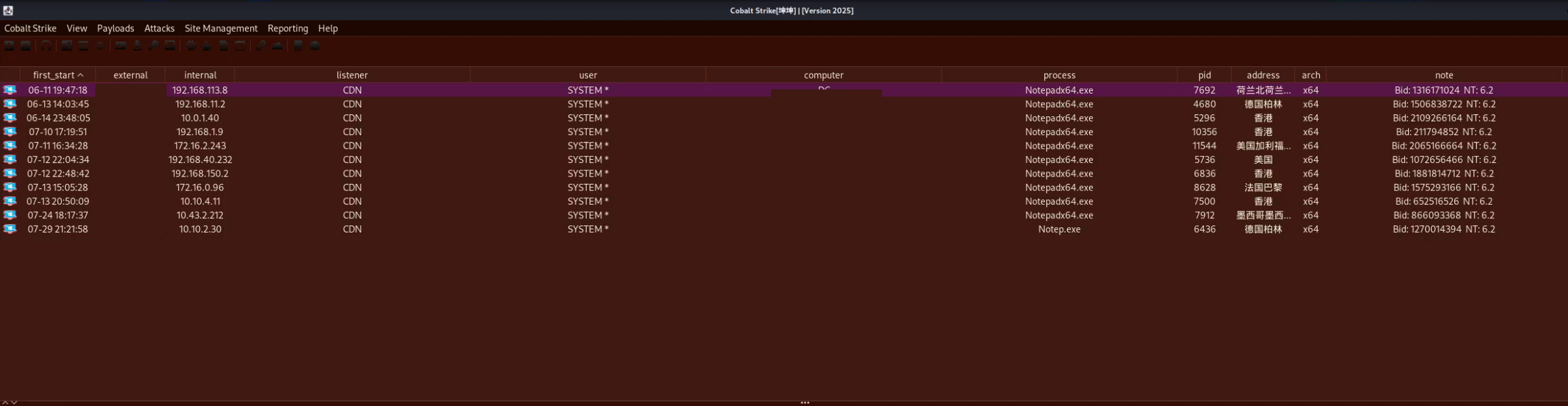
Task: Sort by the process column header
Action: point(1059,75)
